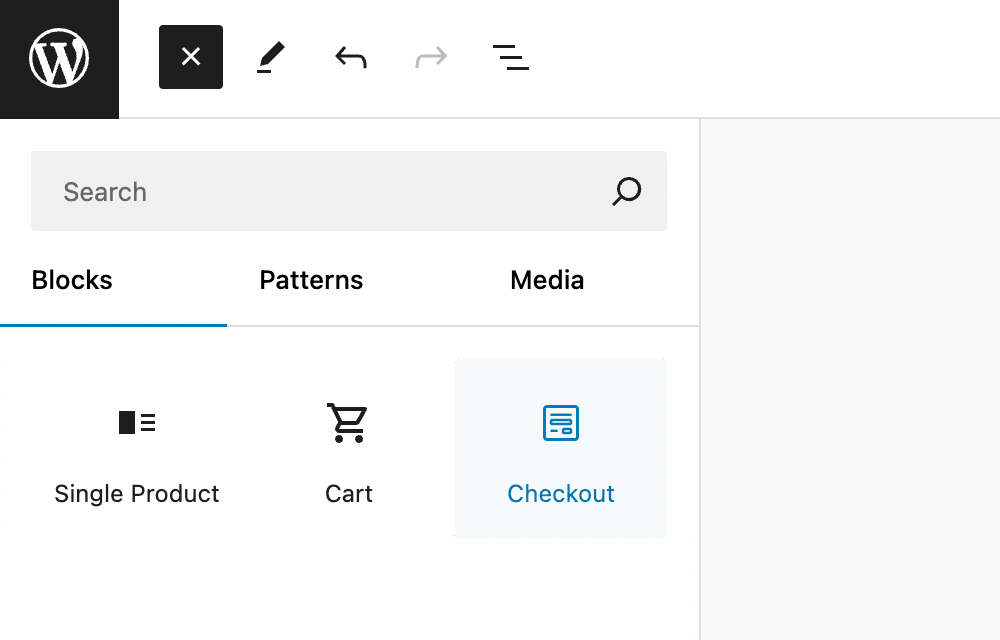
Task: Add the Single Product block
Action: click(x=137, y=448)
